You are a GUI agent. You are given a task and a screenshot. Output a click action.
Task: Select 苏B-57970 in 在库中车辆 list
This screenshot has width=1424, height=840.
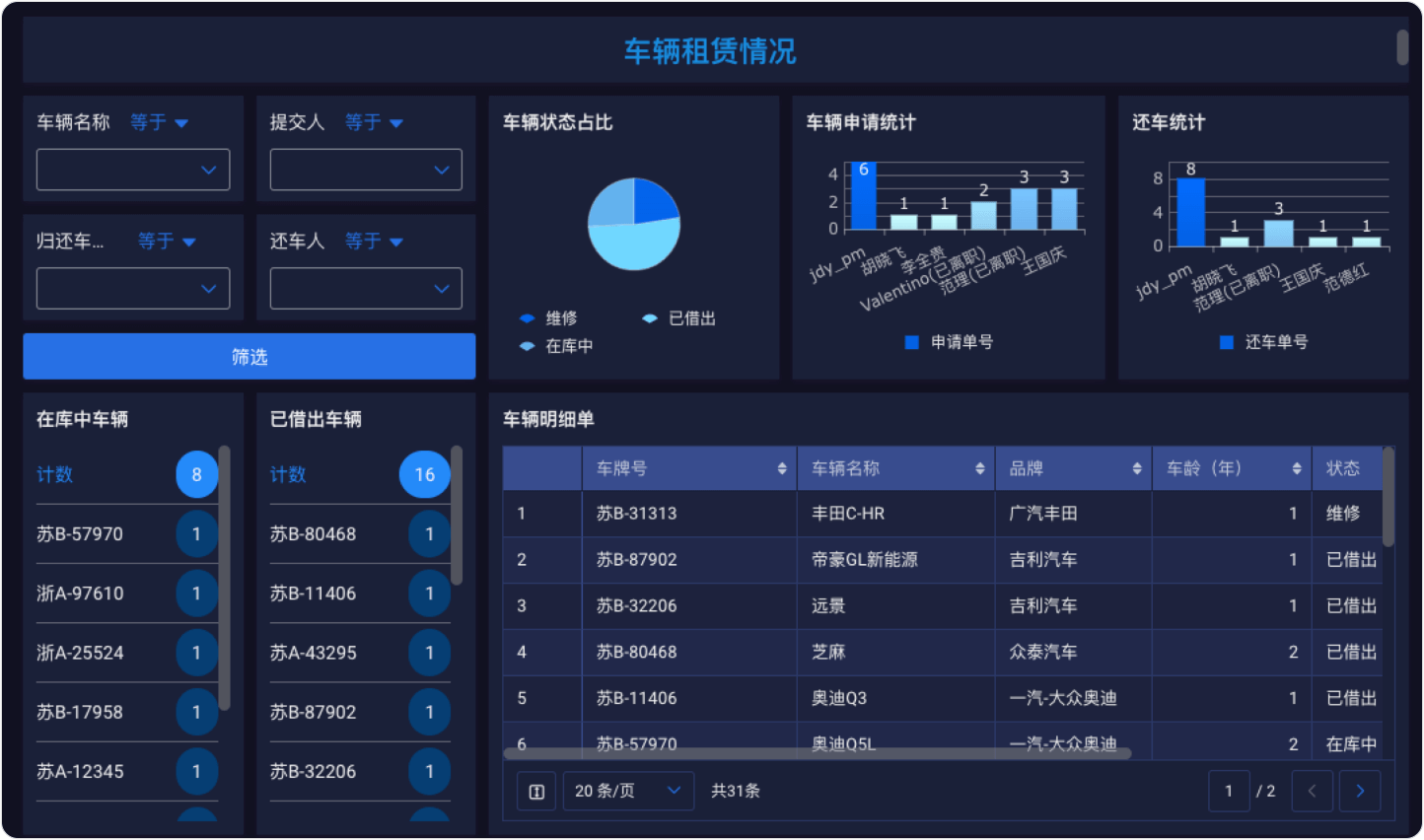(80, 534)
